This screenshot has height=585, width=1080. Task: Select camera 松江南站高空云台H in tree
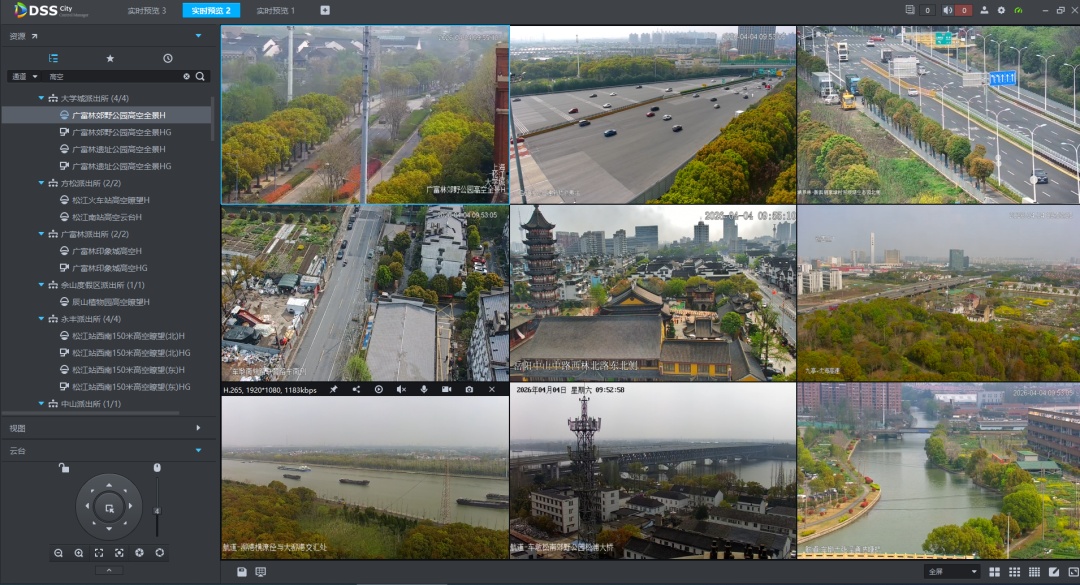(x=107, y=217)
